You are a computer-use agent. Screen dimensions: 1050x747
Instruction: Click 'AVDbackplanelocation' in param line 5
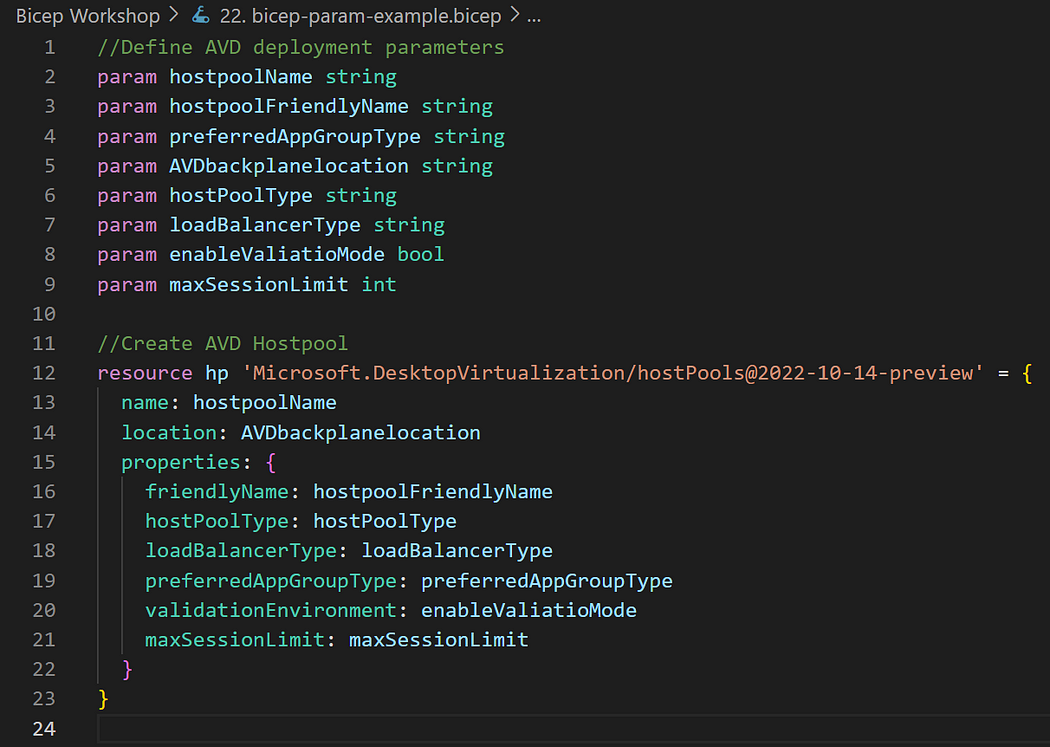[x=289, y=166]
